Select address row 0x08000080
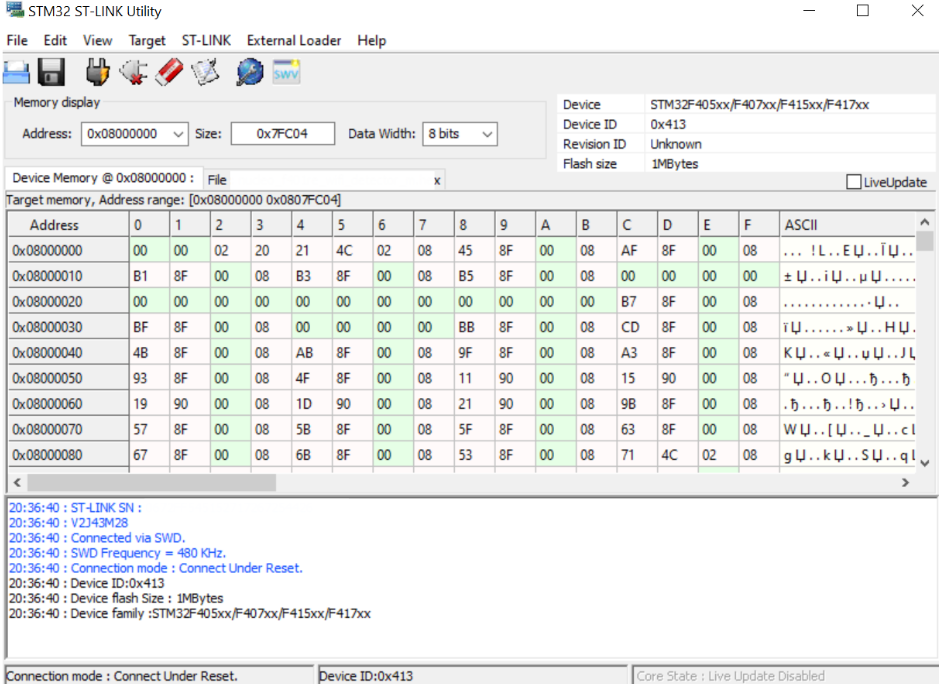 (x=68, y=455)
